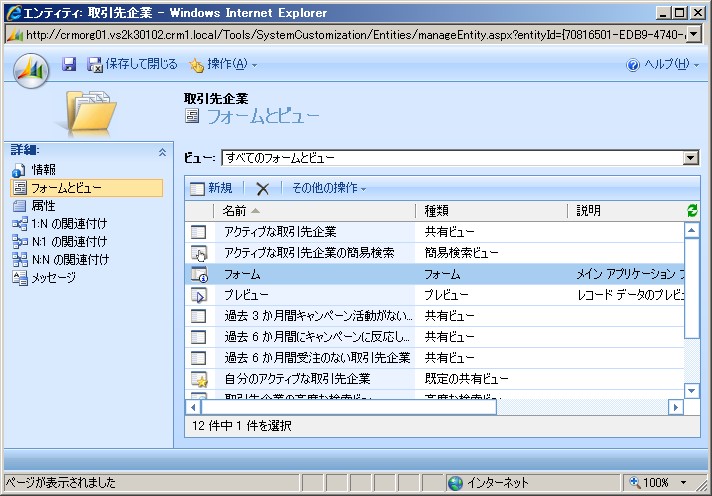This screenshot has height=496, width=712.
Task: Open N:1 の関連付け relationships
Action: tap(69, 241)
